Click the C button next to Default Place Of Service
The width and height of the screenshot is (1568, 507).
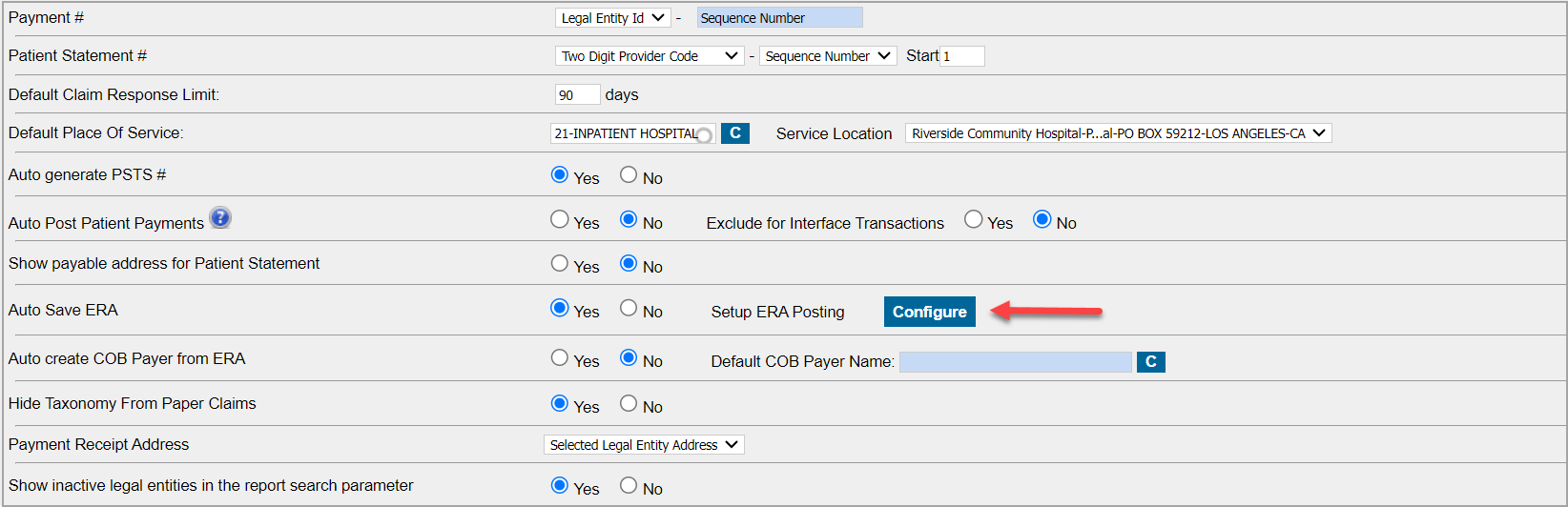734,133
